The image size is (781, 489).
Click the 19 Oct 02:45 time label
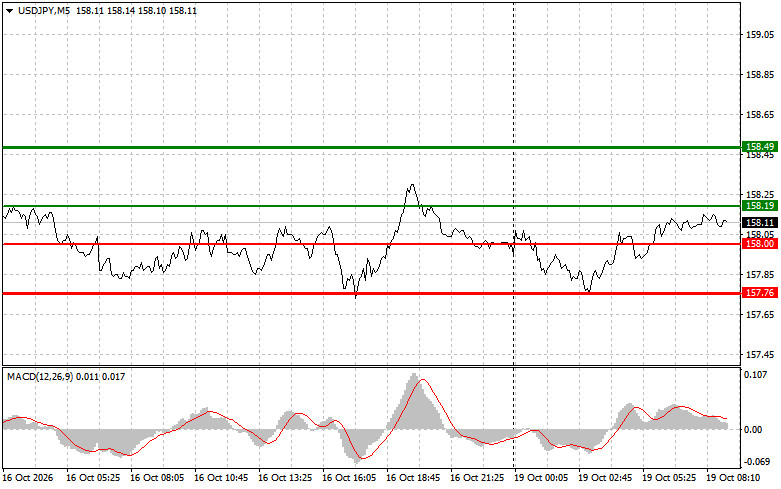pos(605,478)
